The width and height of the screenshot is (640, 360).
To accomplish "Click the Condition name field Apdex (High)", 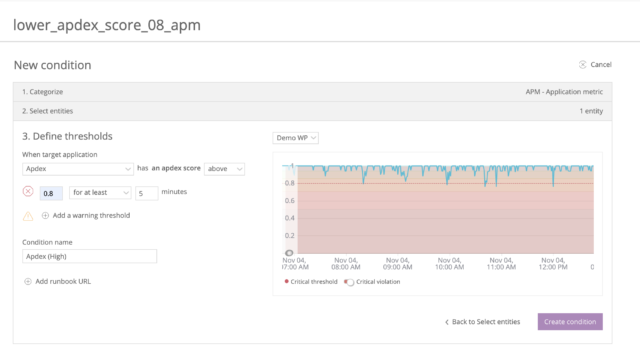I will (x=89, y=256).
